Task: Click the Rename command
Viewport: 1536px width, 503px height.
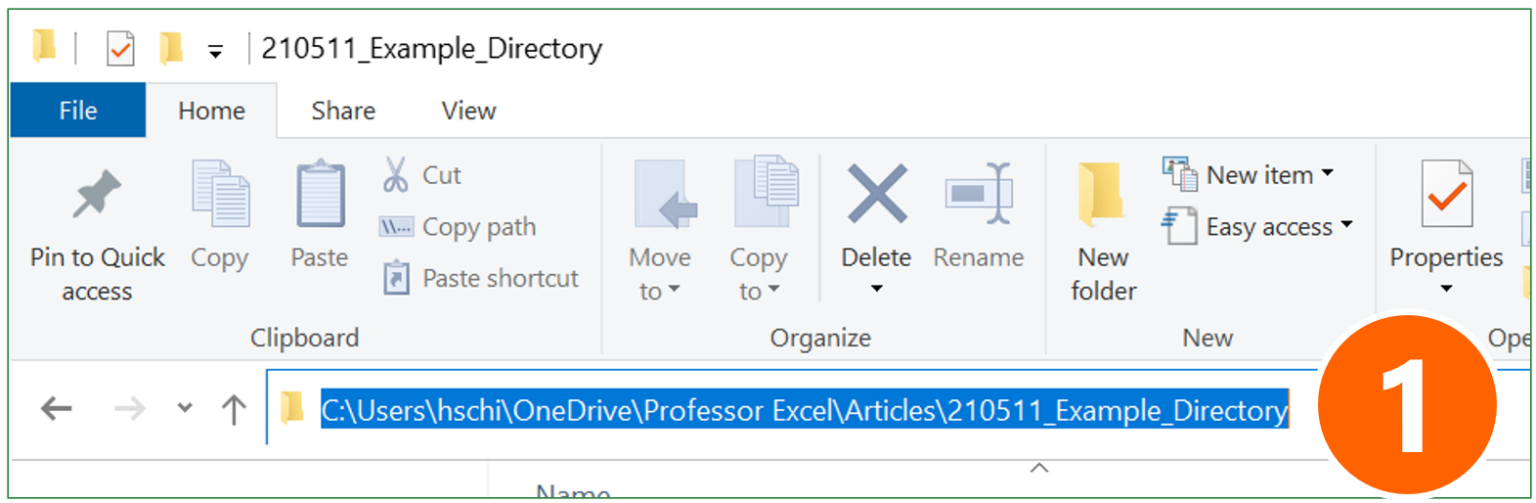Action: click(979, 214)
